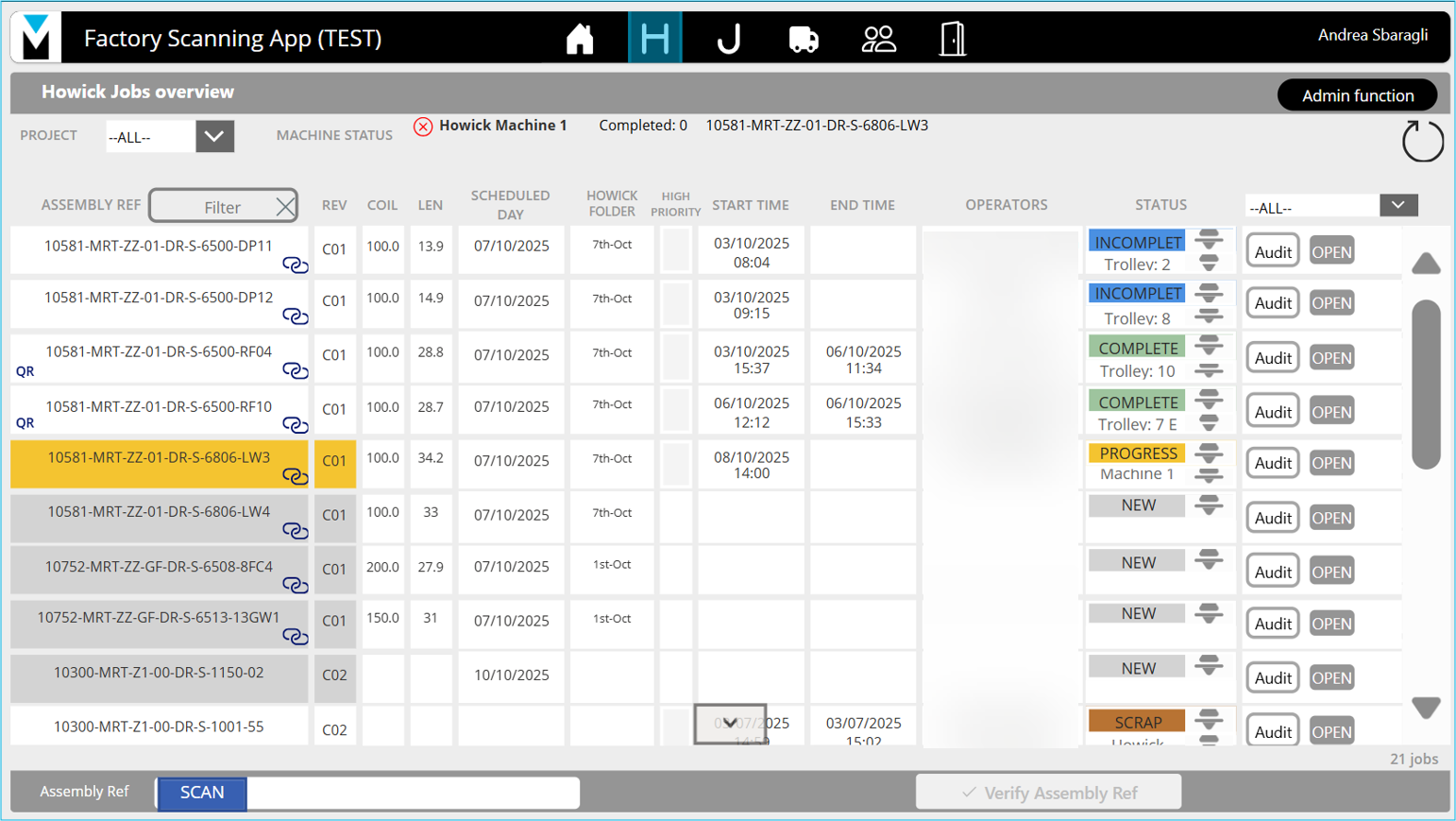The image size is (1456, 821).
Task: Open the Home screen icon
Action: click(x=580, y=39)
